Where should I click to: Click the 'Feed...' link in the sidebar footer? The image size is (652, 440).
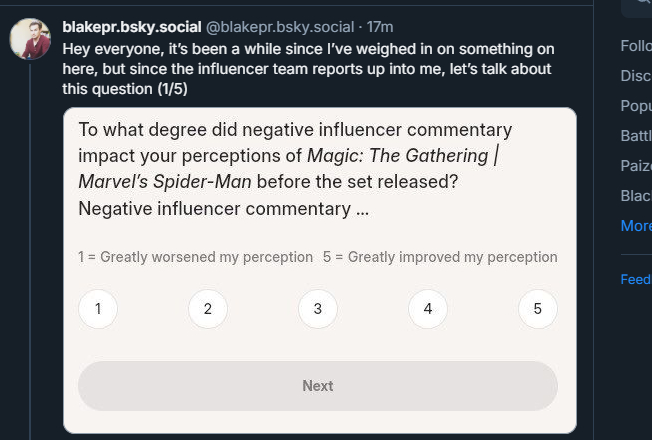pos(636,280)
